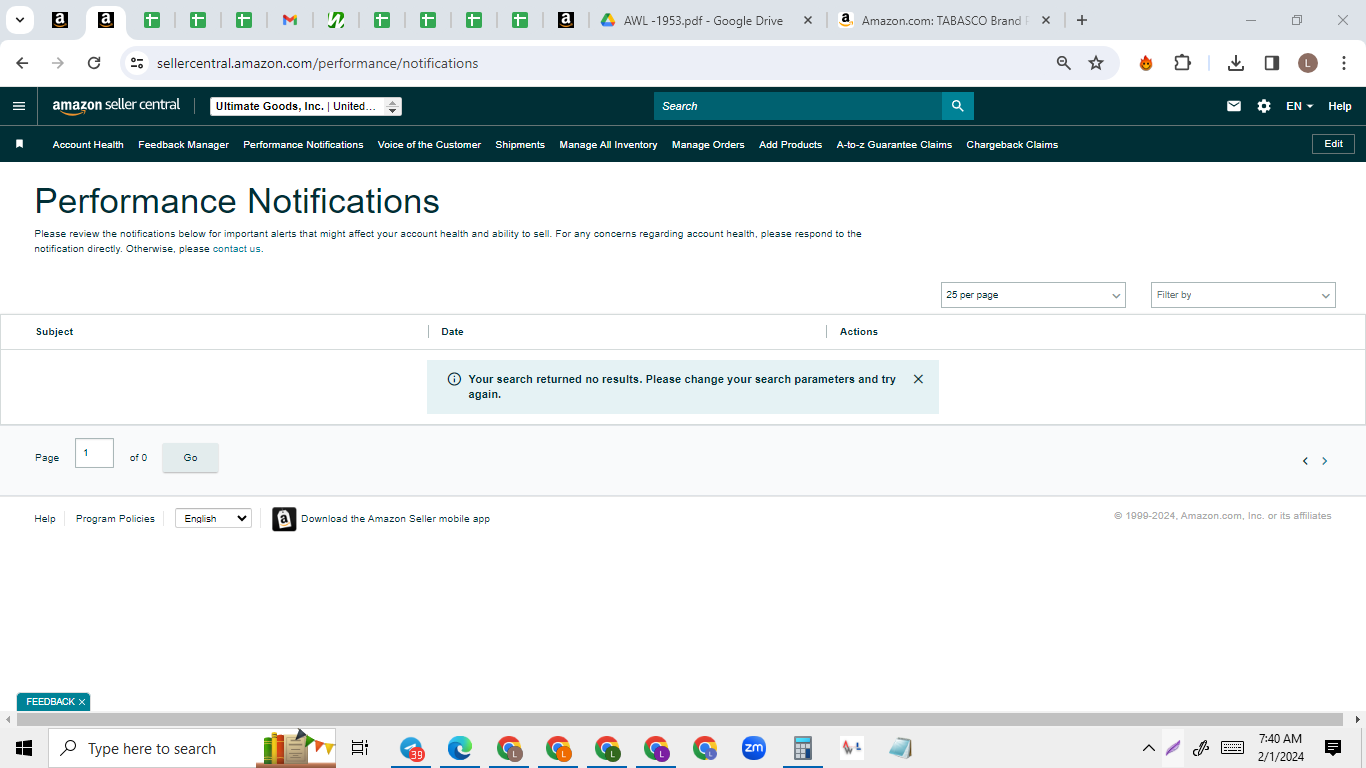Close the Google Drive tab
The image size is (1366, 768).
tap(808, 20)
